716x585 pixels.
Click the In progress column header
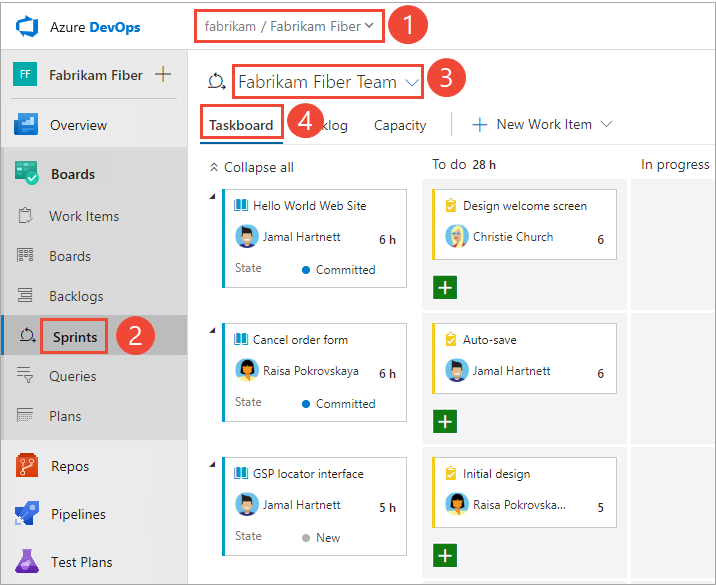(x=675, y=164)
